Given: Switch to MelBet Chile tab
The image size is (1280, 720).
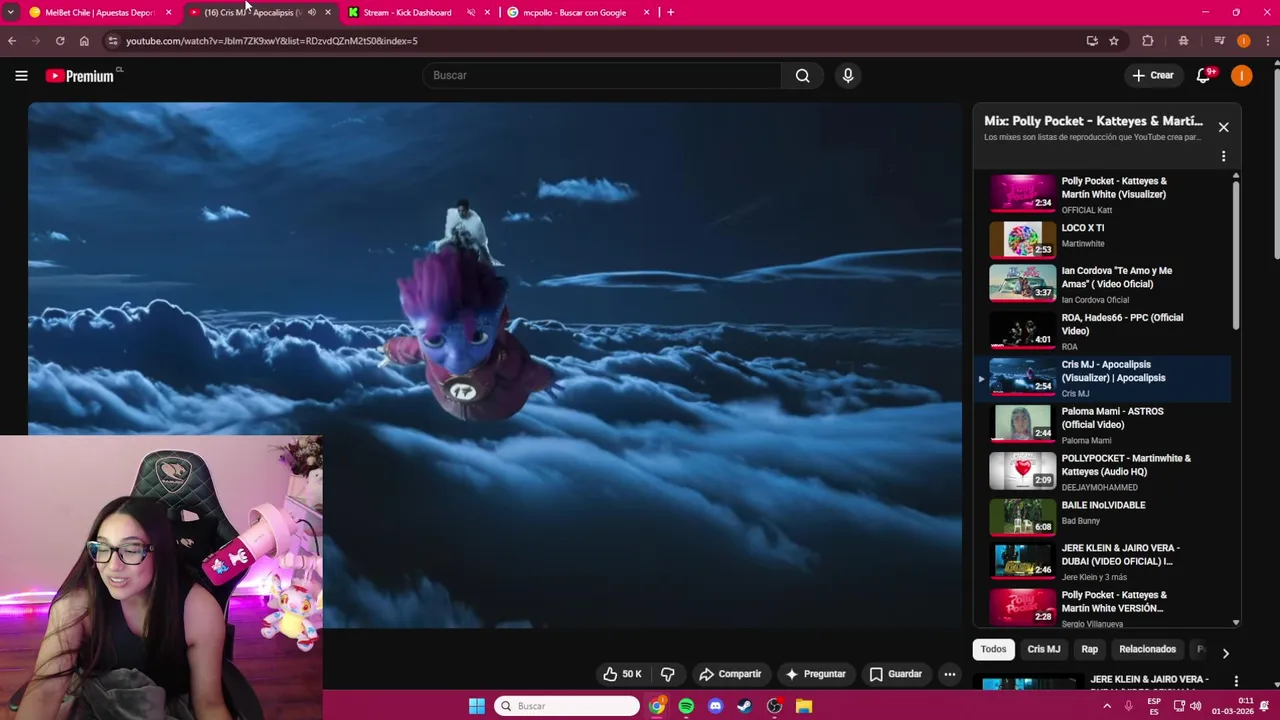Looking at the screenshot, I should click(x=99, y=12).
